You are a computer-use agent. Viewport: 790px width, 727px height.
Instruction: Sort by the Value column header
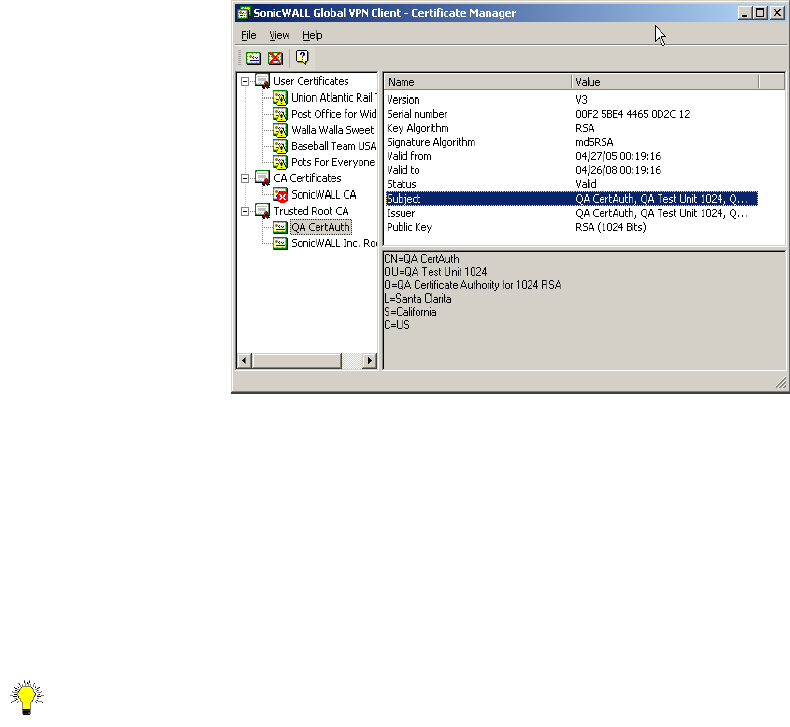[665, 82]
